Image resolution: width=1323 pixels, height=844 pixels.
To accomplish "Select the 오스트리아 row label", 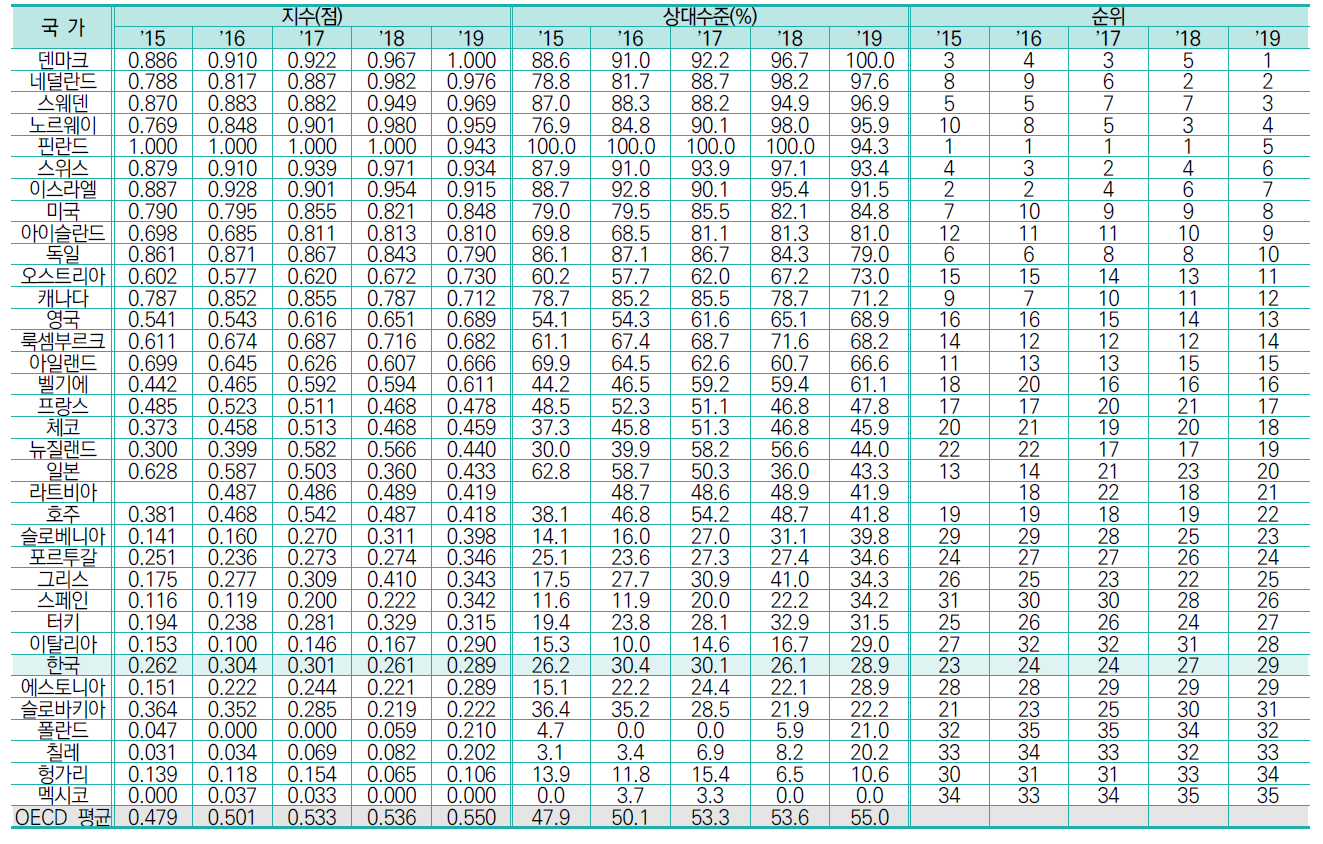I will click(x=62, y=275).
